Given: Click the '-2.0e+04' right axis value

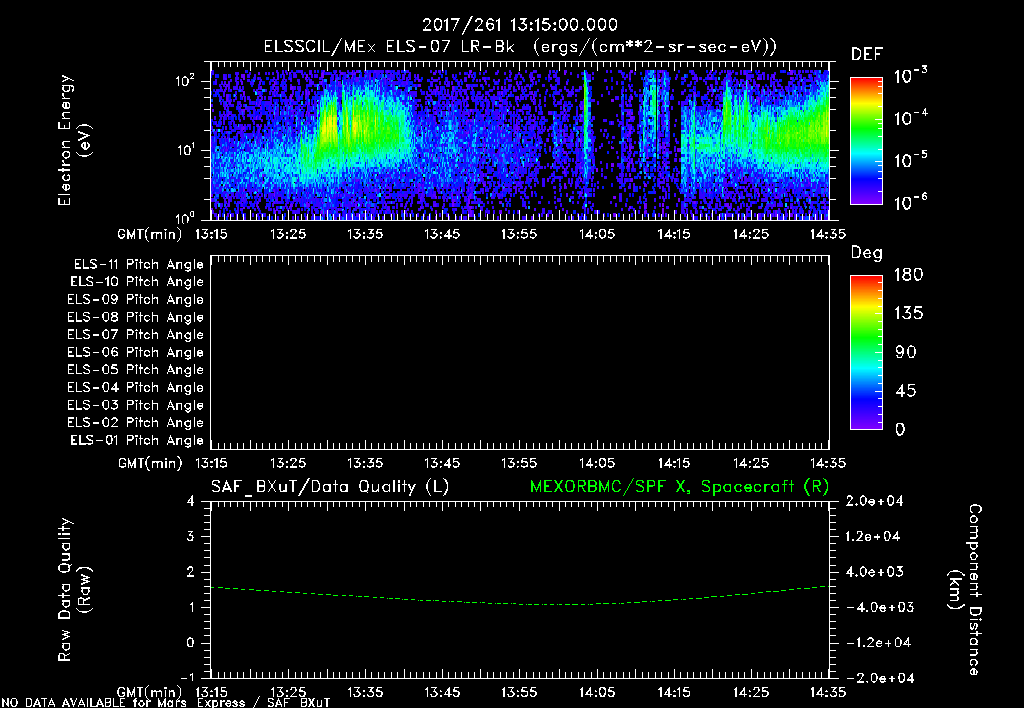Looking at the screenshot, I should coord(880,678).
